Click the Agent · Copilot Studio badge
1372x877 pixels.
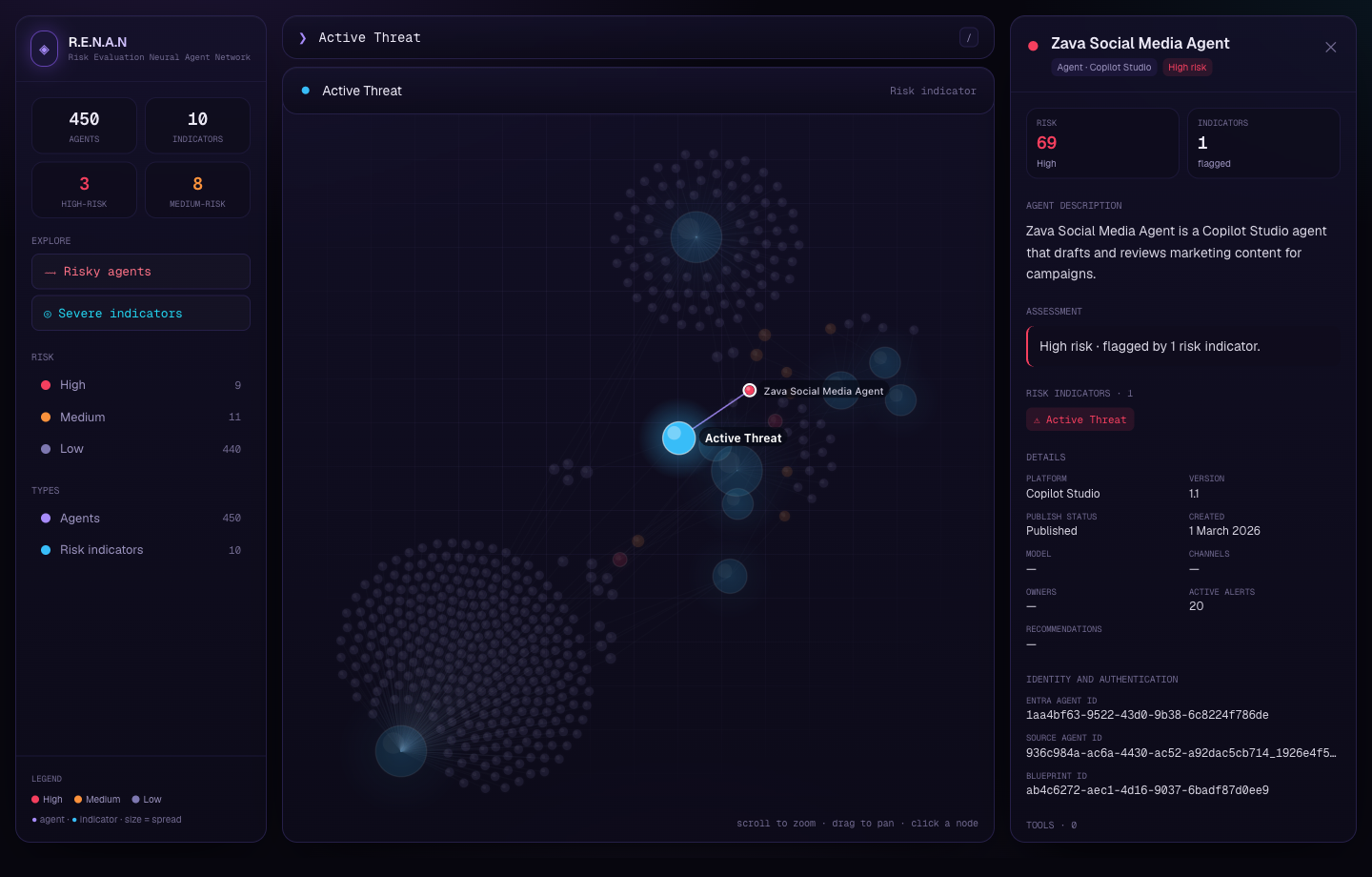[x=1104, y=68]
